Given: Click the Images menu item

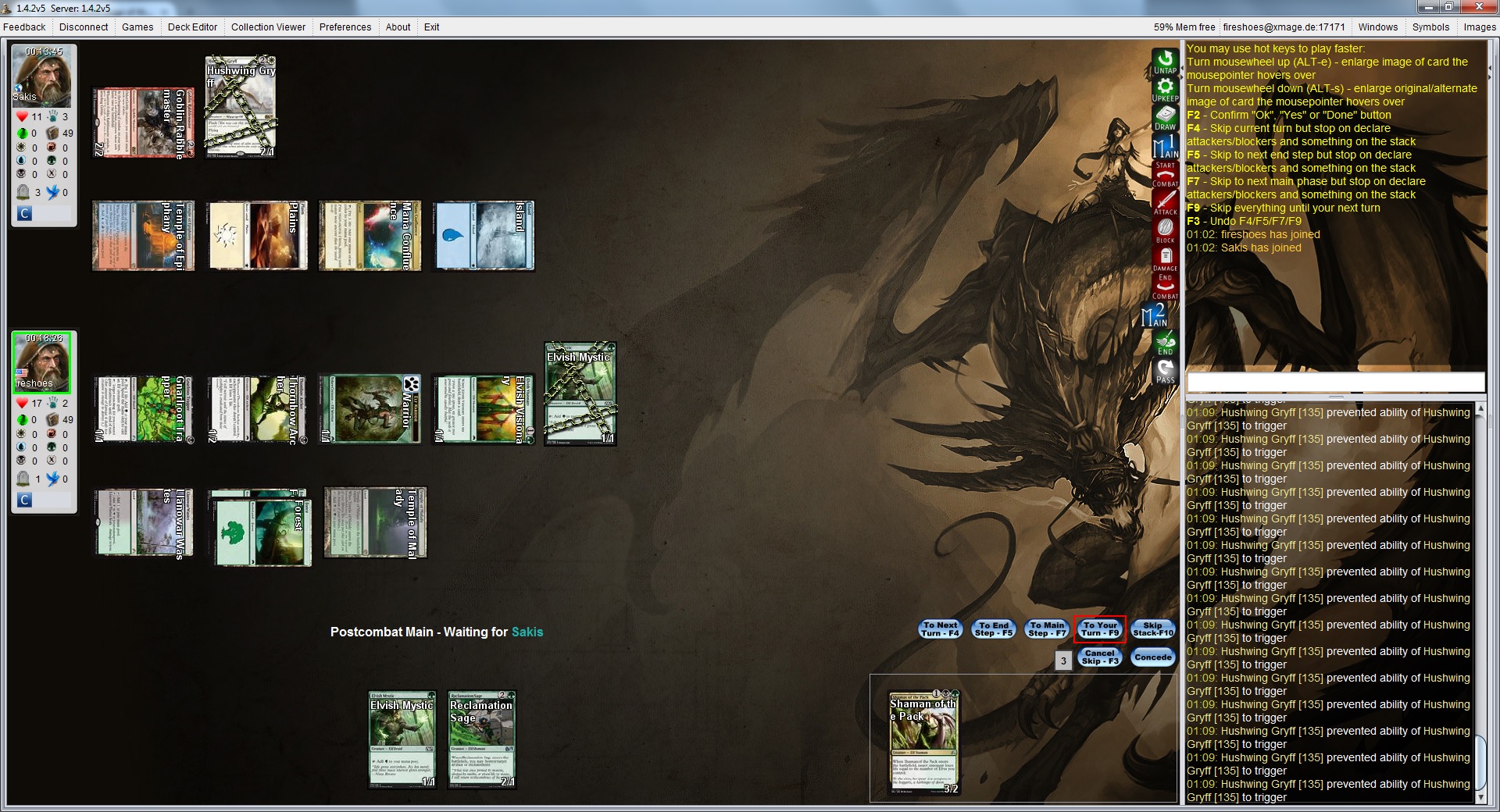Looking at the screenshot, I should point(1480,27).
